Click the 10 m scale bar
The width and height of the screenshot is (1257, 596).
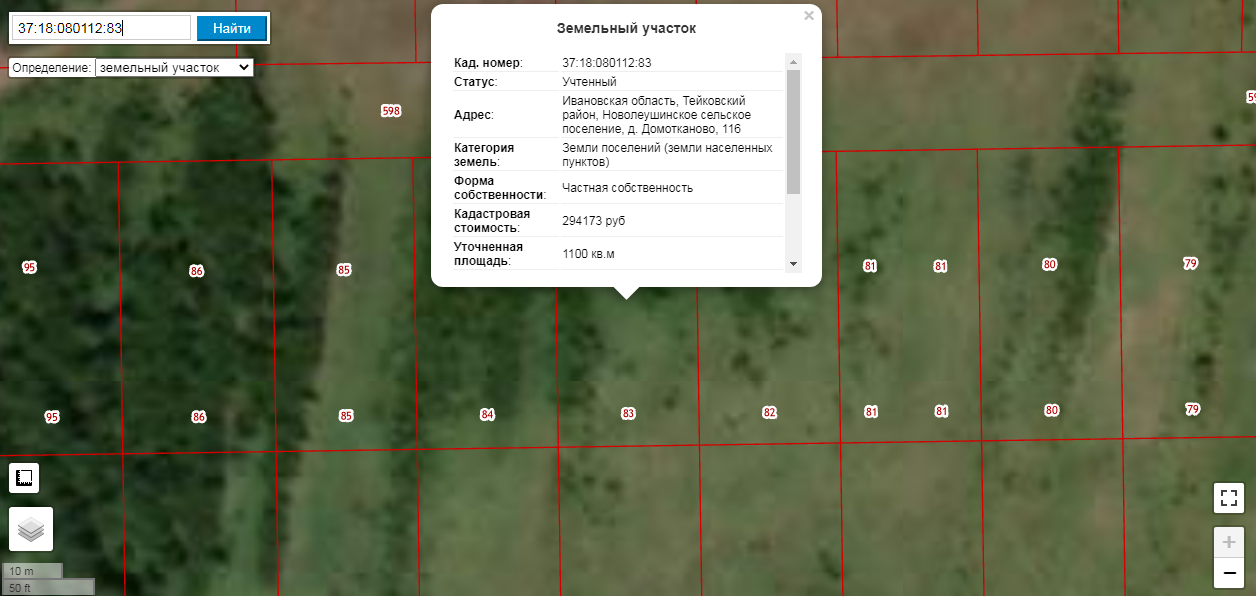pos(32,571)
